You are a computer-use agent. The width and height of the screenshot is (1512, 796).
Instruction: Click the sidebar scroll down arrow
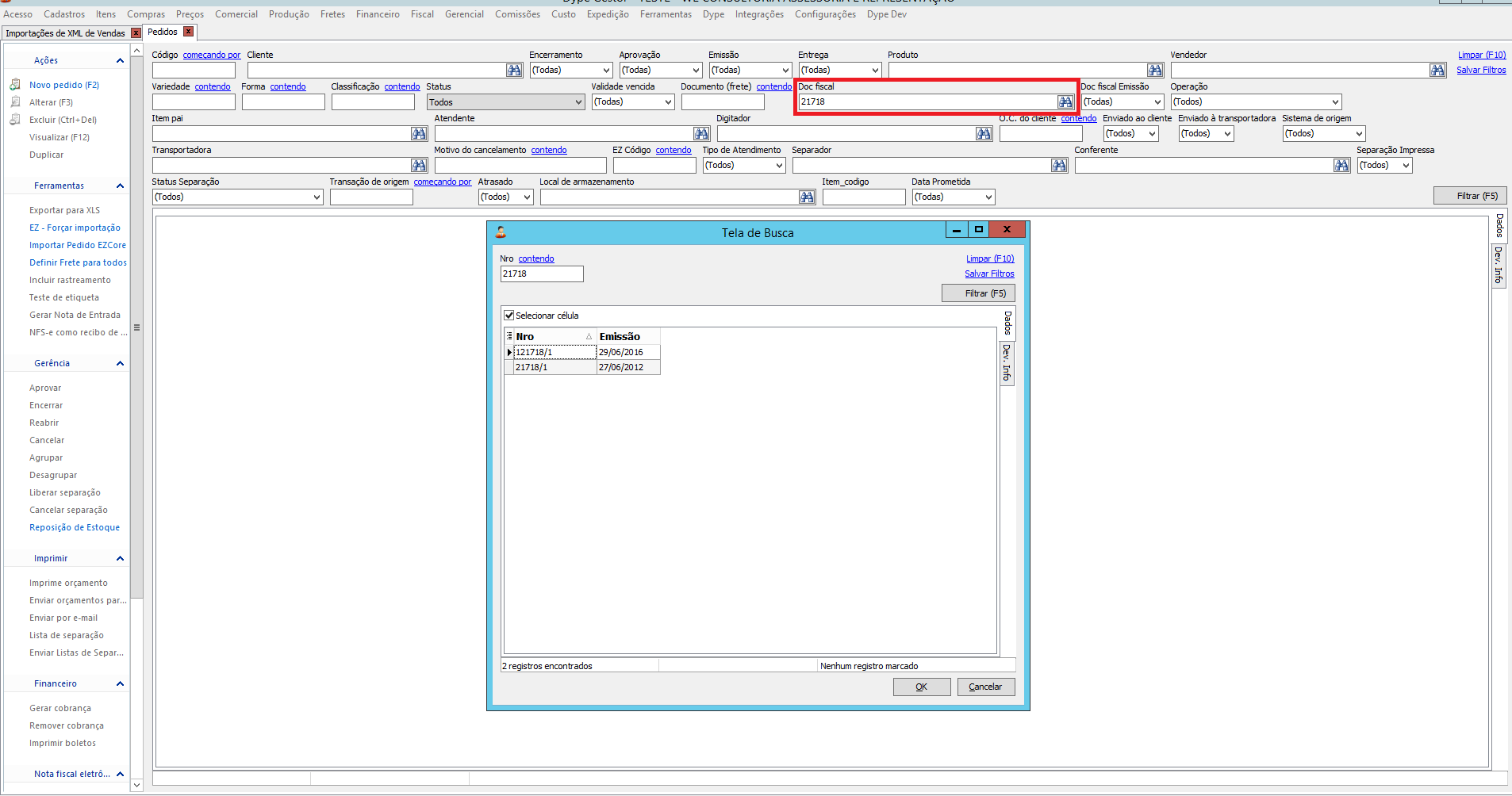pyautogui.click(x=136, y=785)
